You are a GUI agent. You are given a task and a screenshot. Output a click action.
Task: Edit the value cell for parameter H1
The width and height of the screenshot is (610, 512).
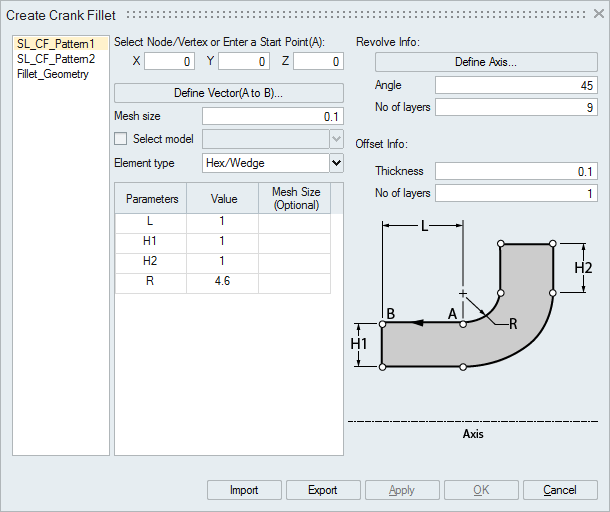[x=222, y=243]
